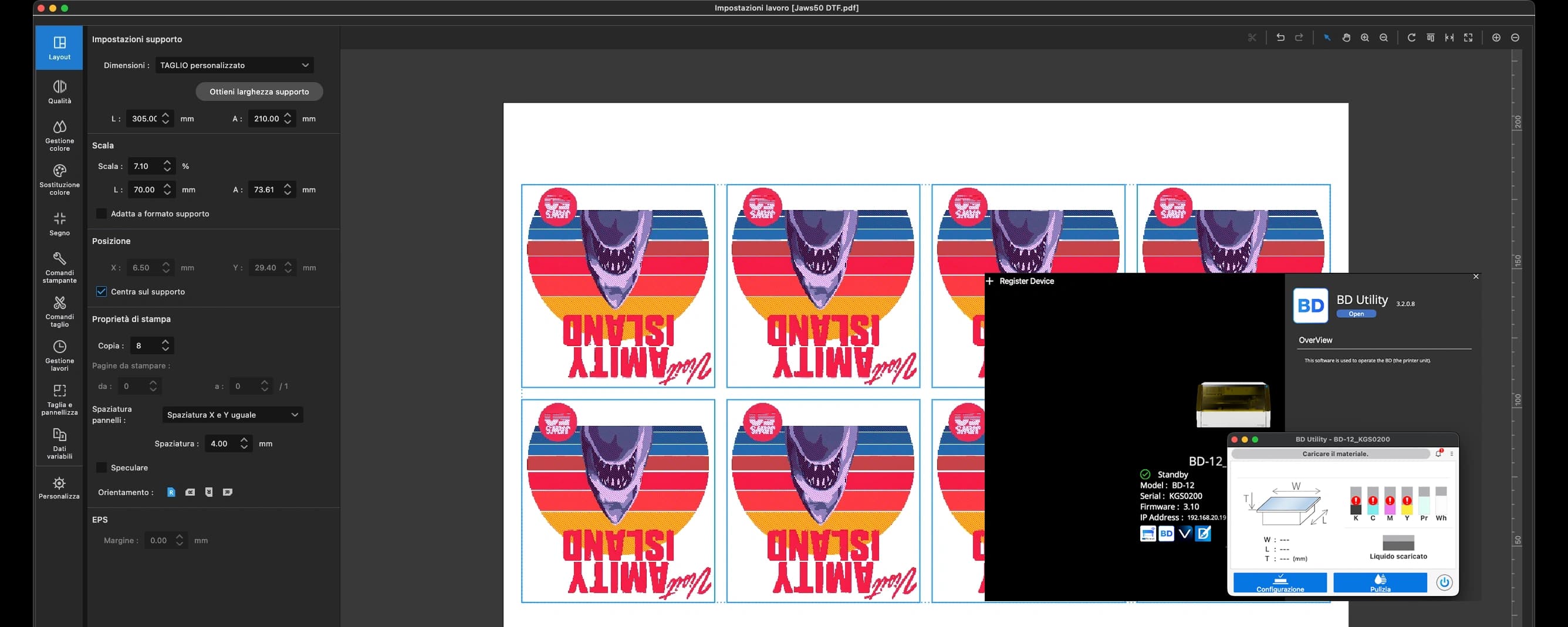Open the Qualità sidebar panel

60,92
